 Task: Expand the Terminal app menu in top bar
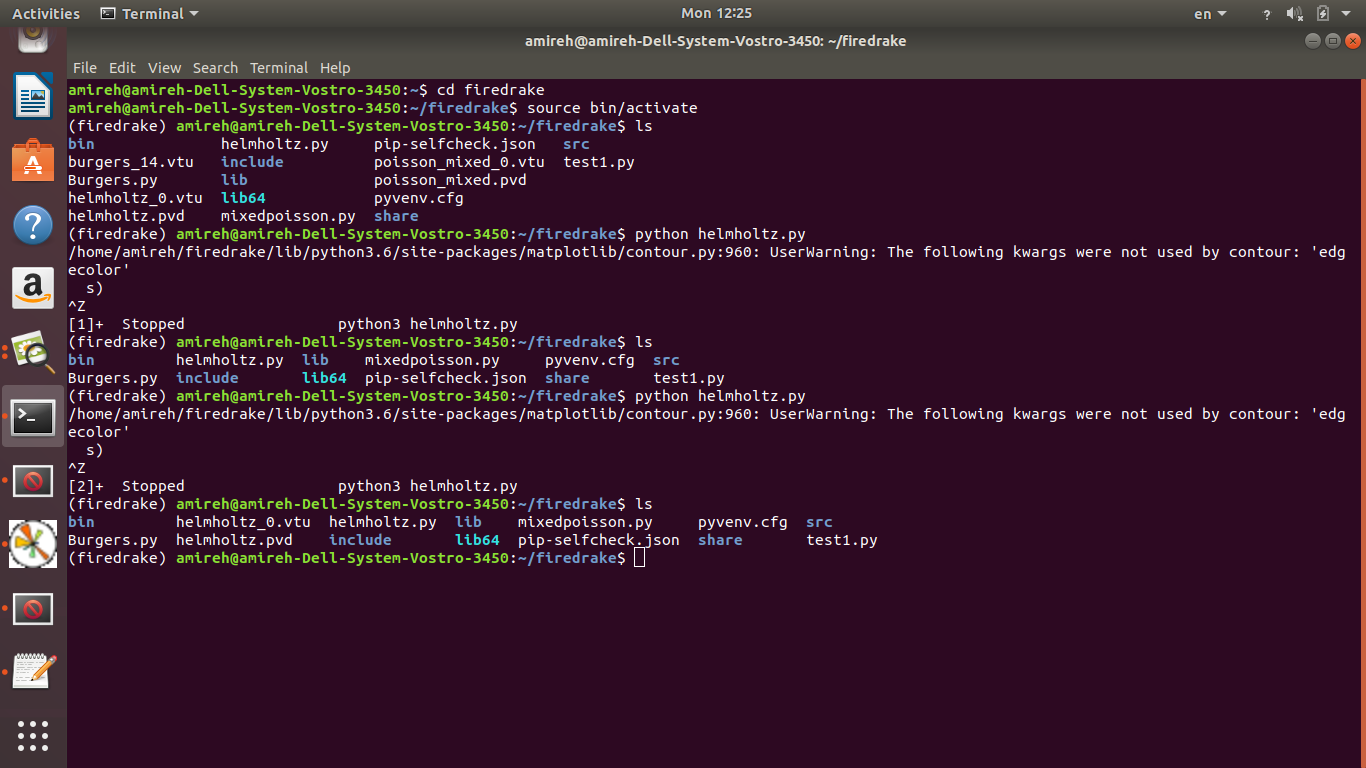click(150, 14)
